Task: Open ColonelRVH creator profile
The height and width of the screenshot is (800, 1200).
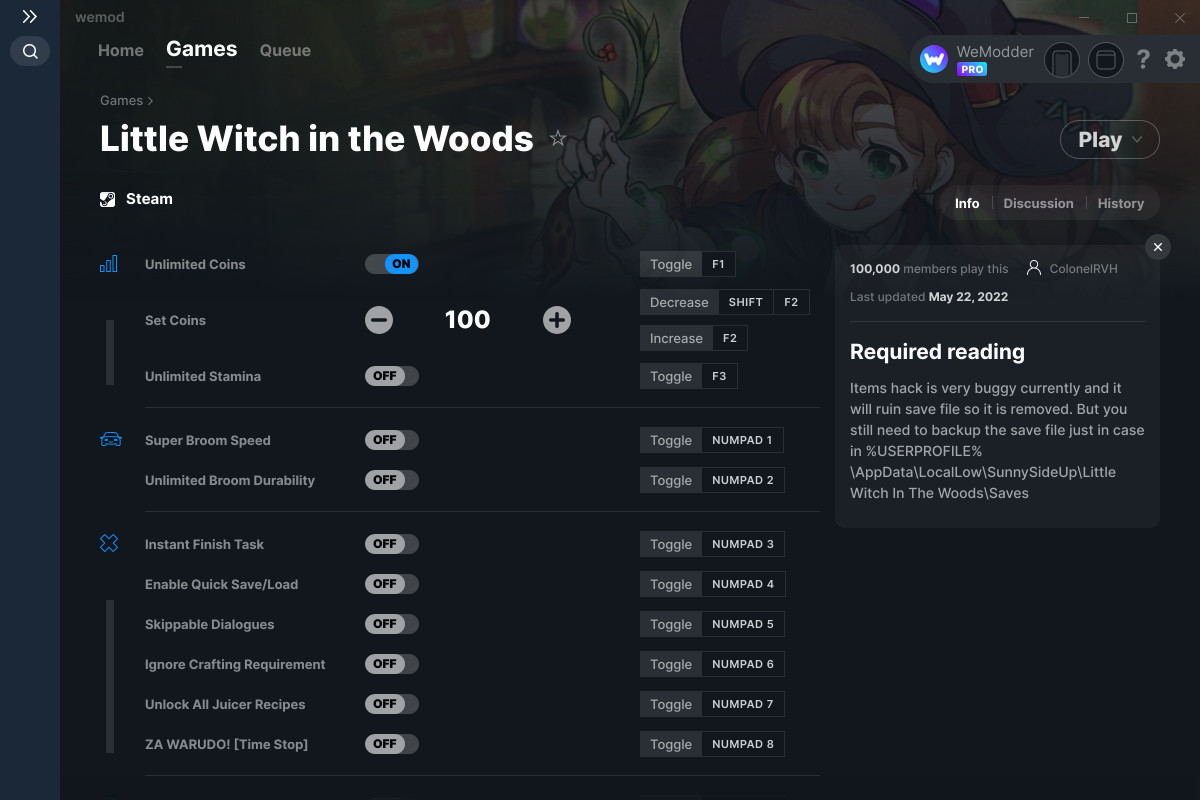Action: tap(1084, 268)
